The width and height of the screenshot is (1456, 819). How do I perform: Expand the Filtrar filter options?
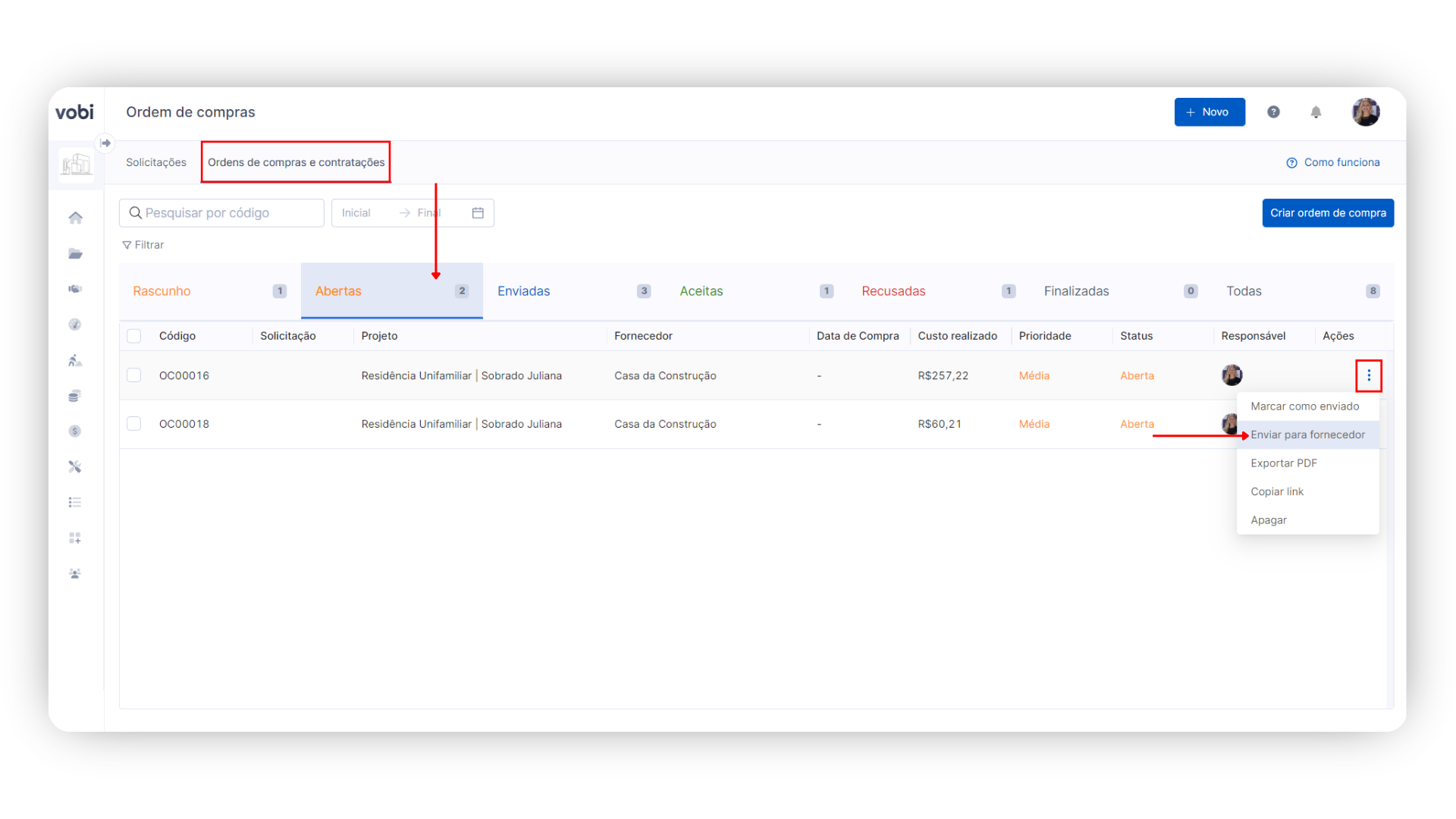tap(143, 245)
